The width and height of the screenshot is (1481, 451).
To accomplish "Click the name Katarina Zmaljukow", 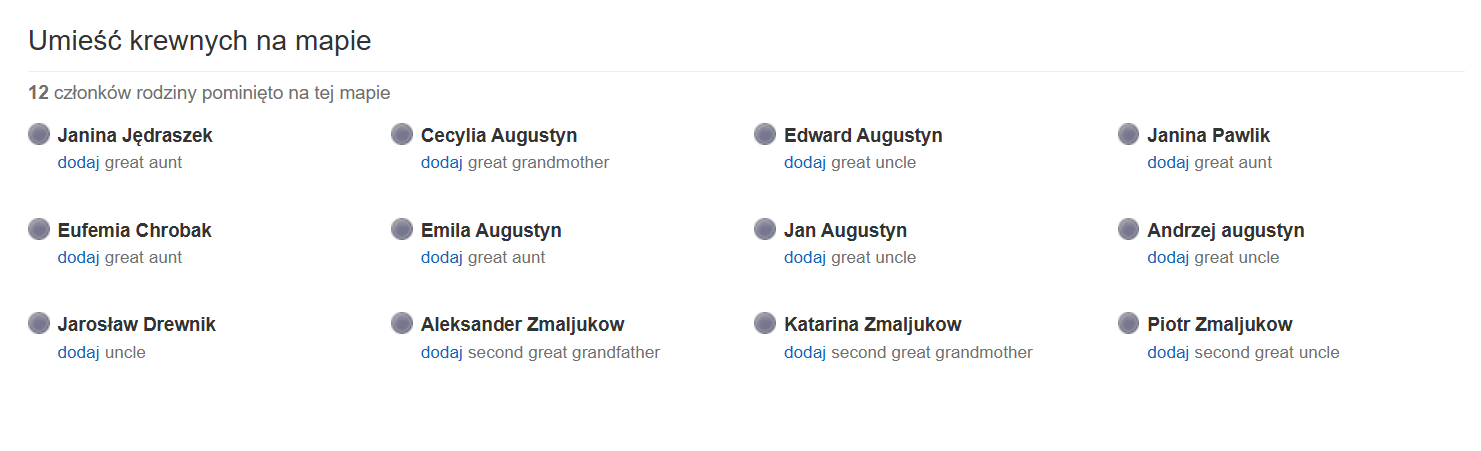I will (x=872, y=324).
